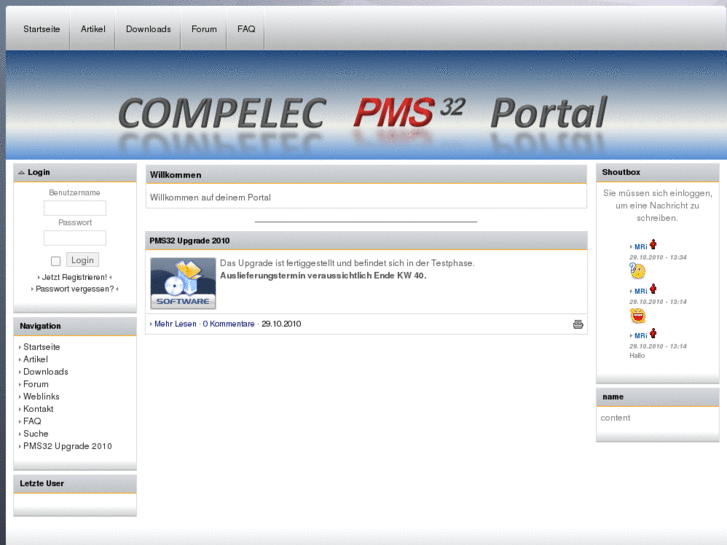Open the 0 Kommentare link
The height and width of the screenshot is (545, 727).
229,324
